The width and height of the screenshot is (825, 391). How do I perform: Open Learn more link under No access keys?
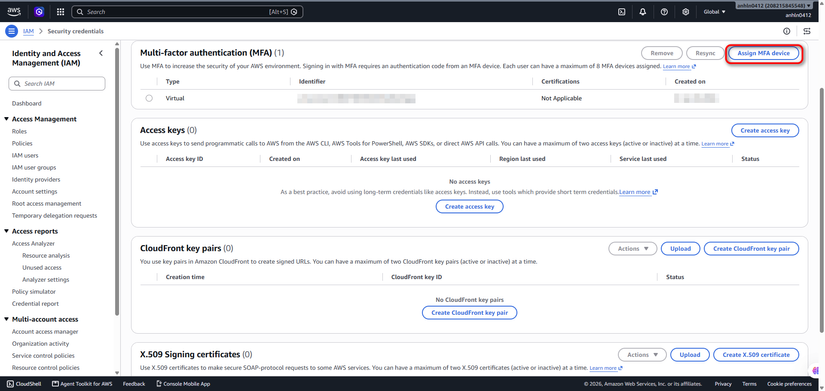(x=638, y=193)
